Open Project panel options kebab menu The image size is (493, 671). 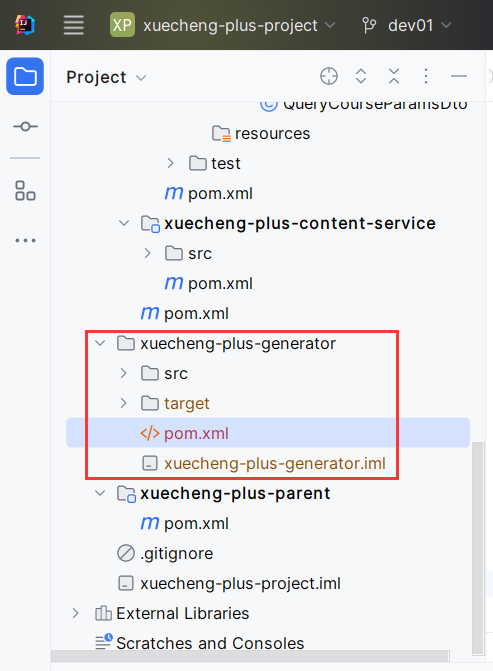[426, 76]
